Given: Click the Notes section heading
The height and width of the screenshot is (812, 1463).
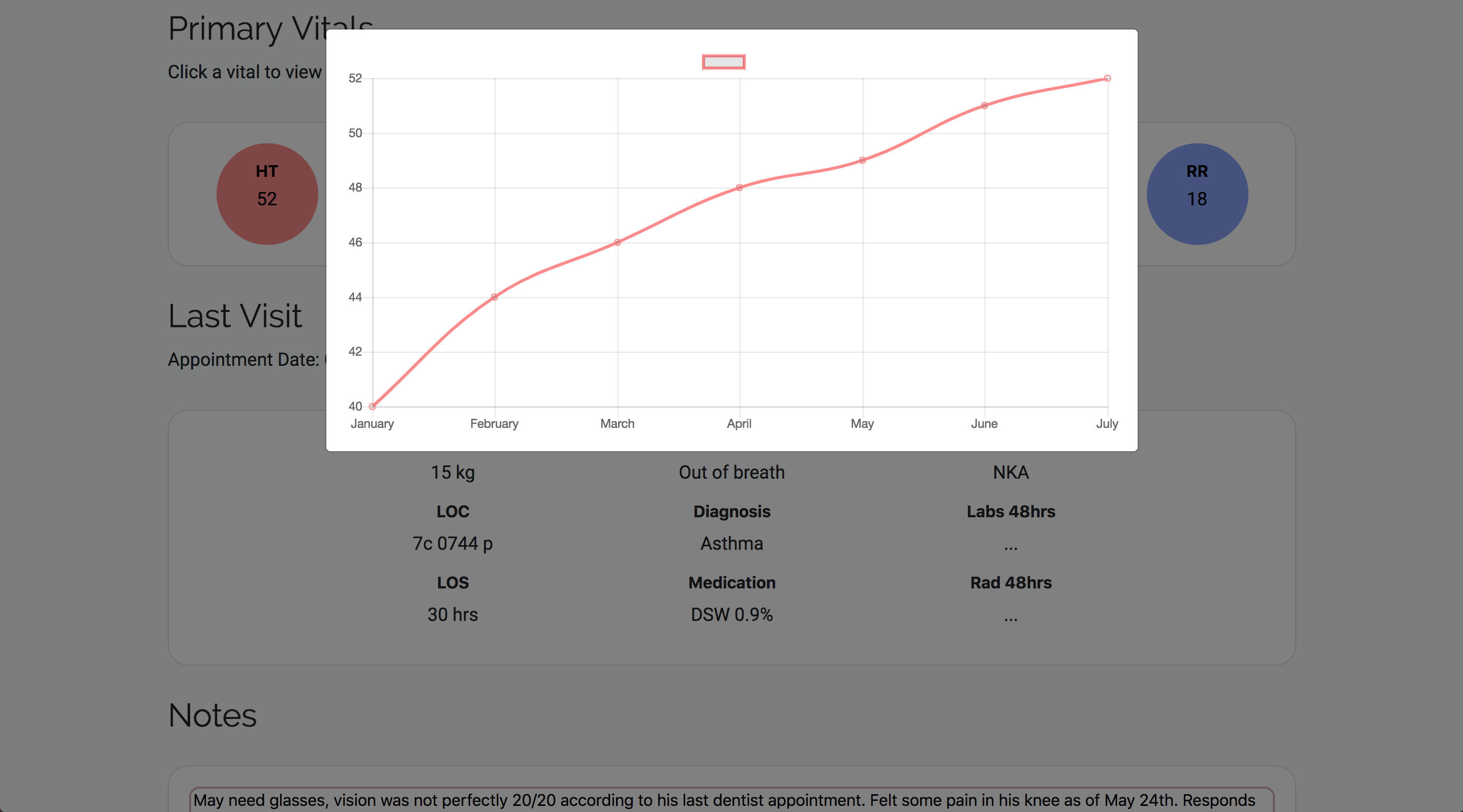Looking at the screenshot, I should [x=212, y=715].
